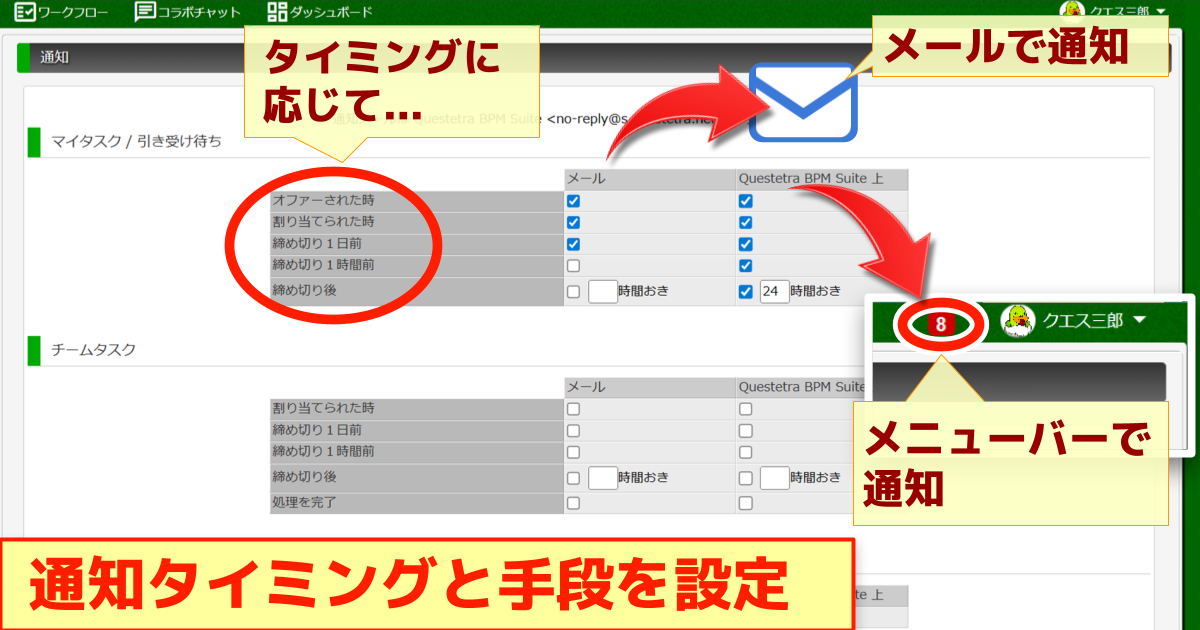Enable mail for My Task 締め切り後
The image size is (1200, 630).
pyautogui.click(x=573, y=292)
